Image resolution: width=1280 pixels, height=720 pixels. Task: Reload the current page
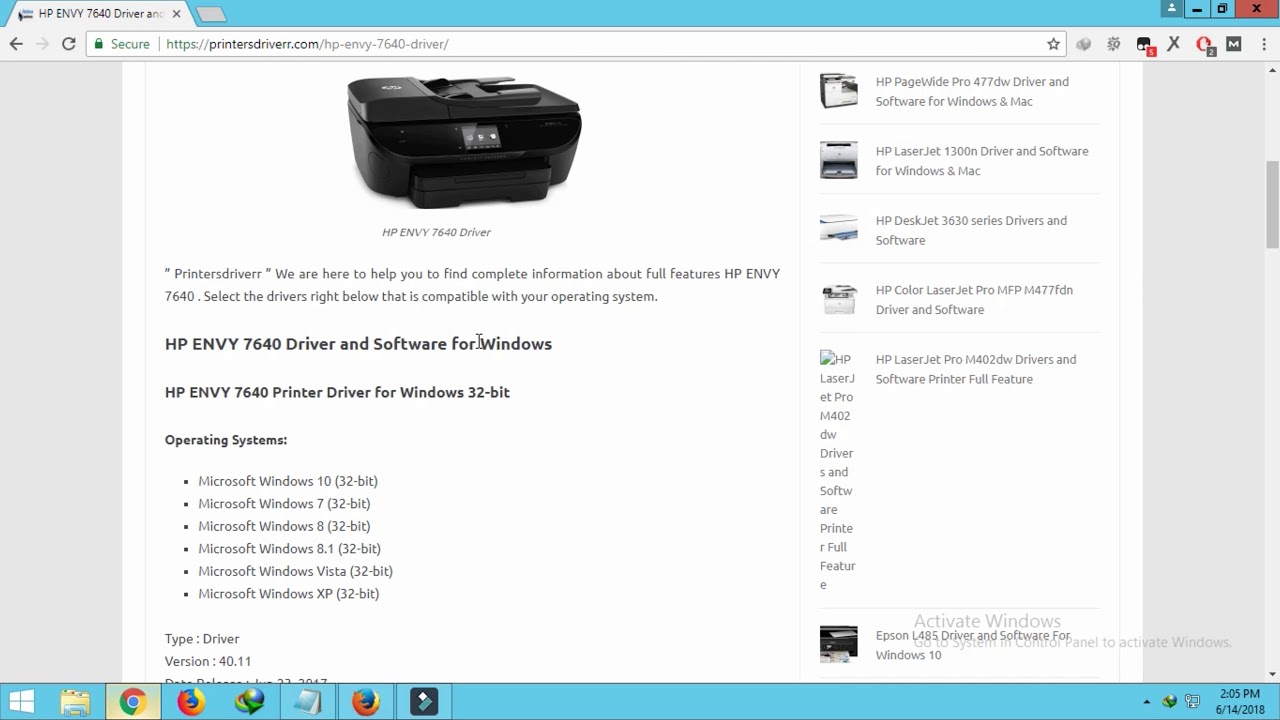pos(68,44)
